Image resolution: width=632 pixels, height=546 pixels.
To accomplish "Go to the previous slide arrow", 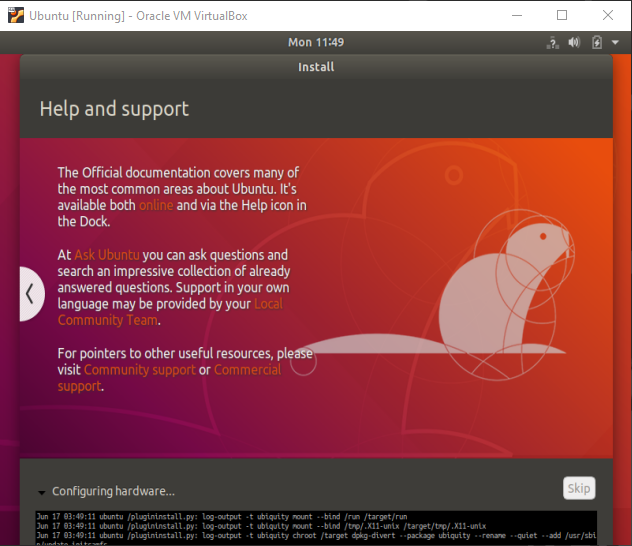I will [31, 294].
